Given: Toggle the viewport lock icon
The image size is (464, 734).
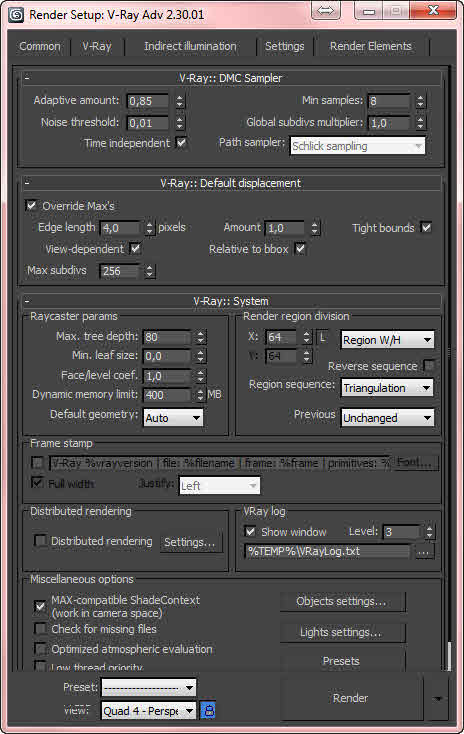Looking at the screenshot, I should pyautogui.click(x=208, y=710).
